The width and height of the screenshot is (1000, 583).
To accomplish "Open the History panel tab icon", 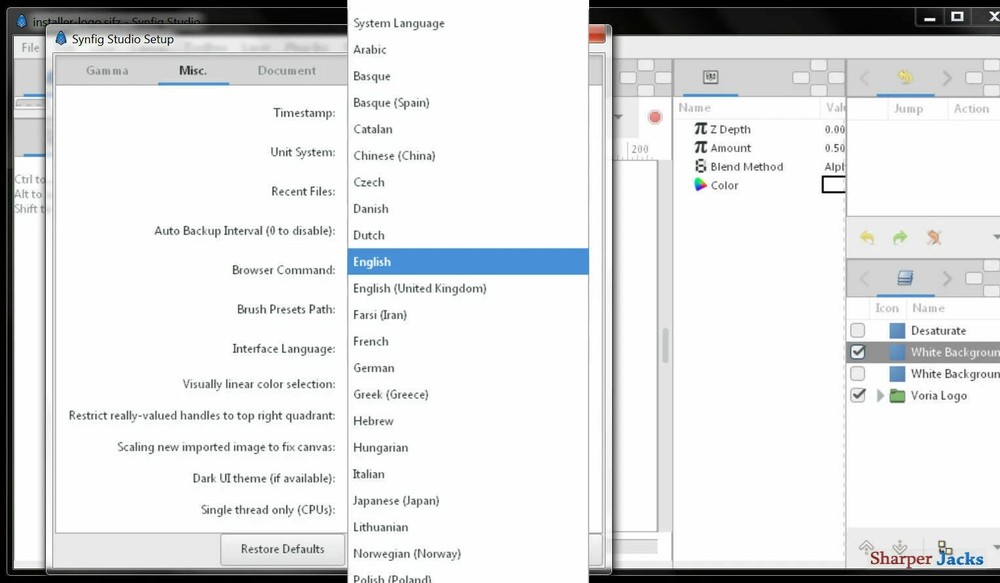I will point(905,78).
